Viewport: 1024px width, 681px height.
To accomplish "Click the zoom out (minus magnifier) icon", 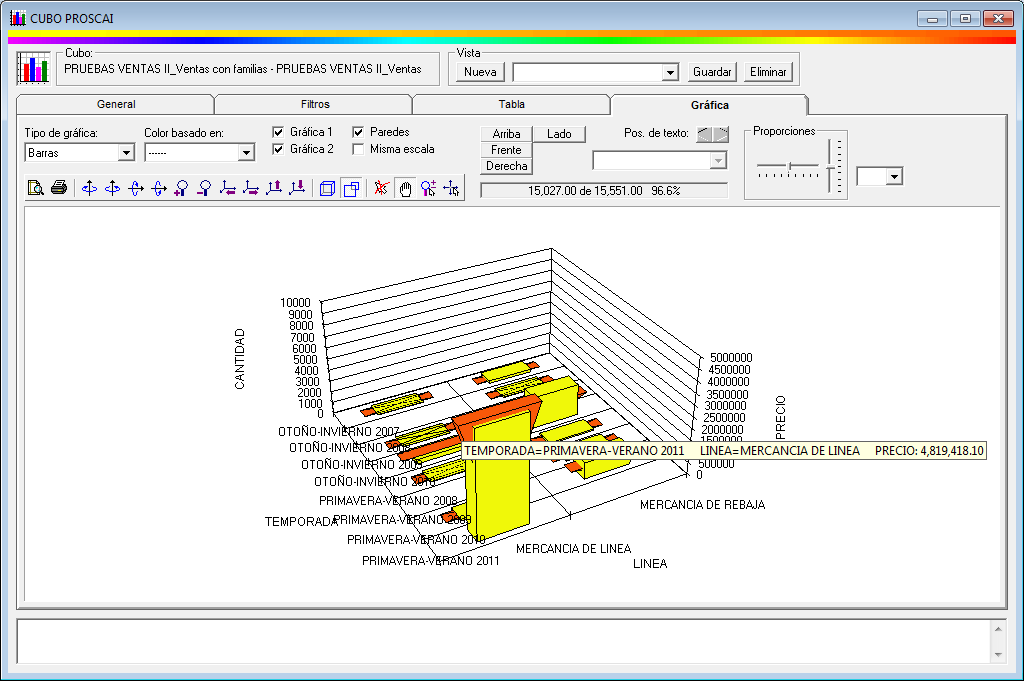I will (x=204, y=189).
